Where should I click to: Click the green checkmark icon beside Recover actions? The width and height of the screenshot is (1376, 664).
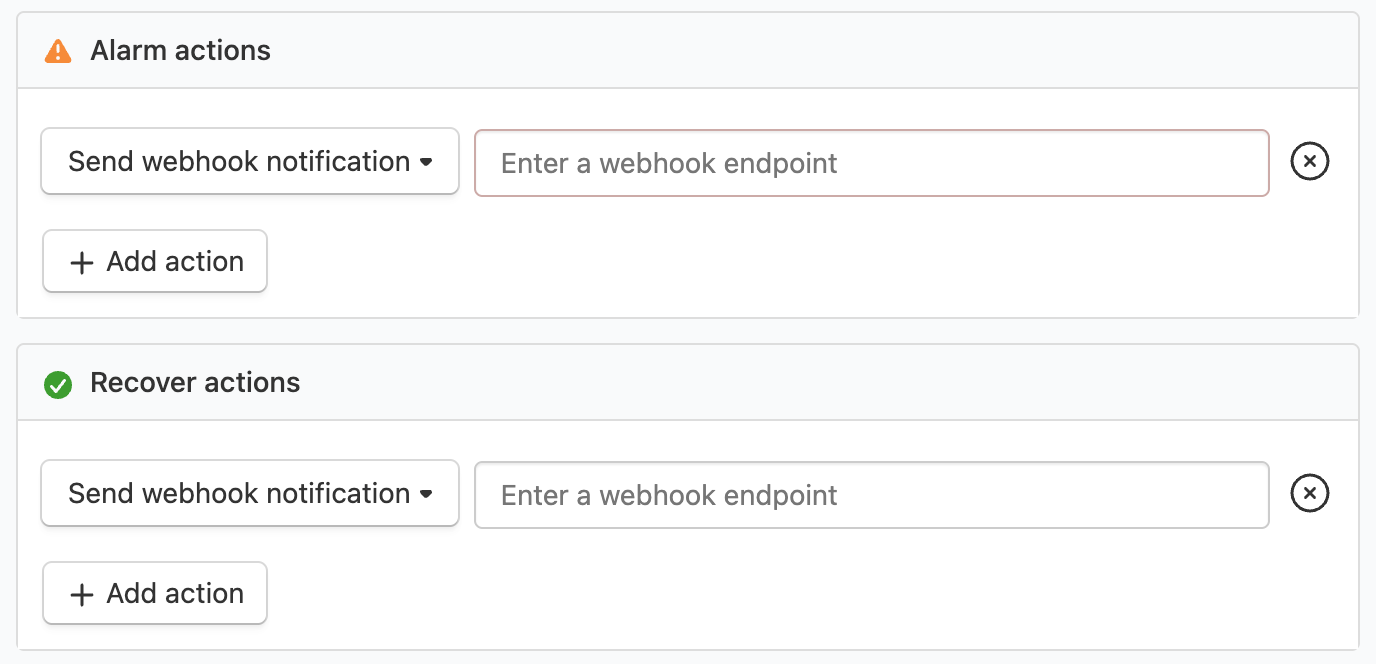[58, 383]
